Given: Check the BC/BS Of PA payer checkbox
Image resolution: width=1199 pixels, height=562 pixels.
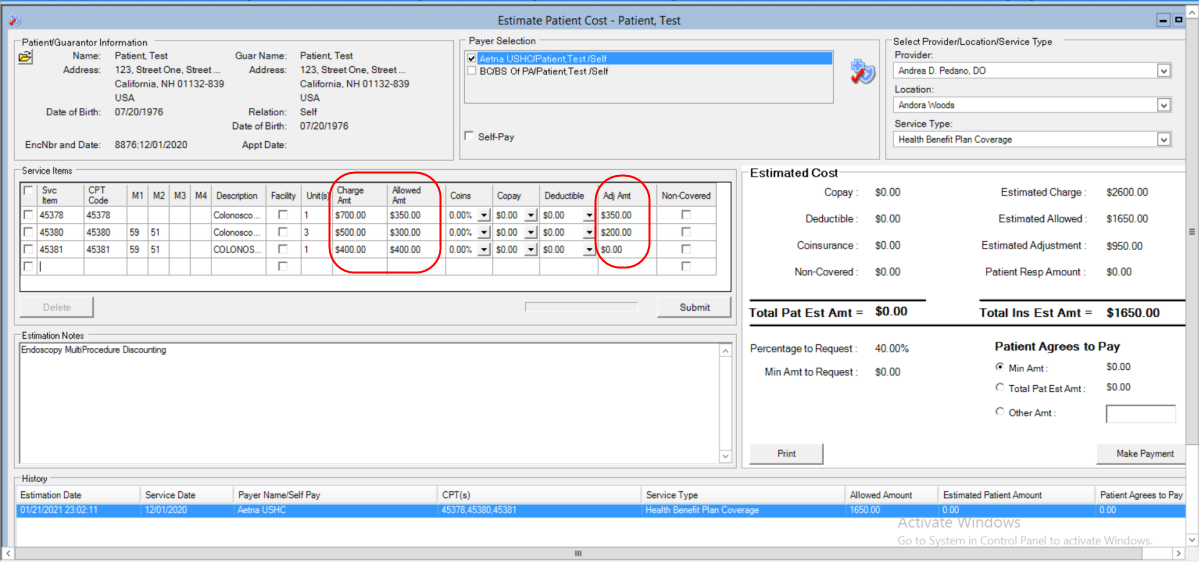Looking at the screenshot, I should pos(472,71).
